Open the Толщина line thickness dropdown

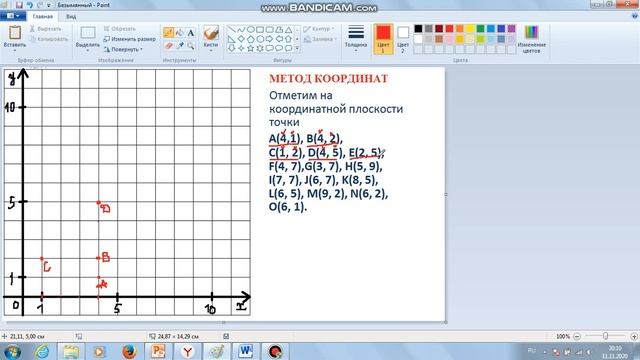click(356, 38)
